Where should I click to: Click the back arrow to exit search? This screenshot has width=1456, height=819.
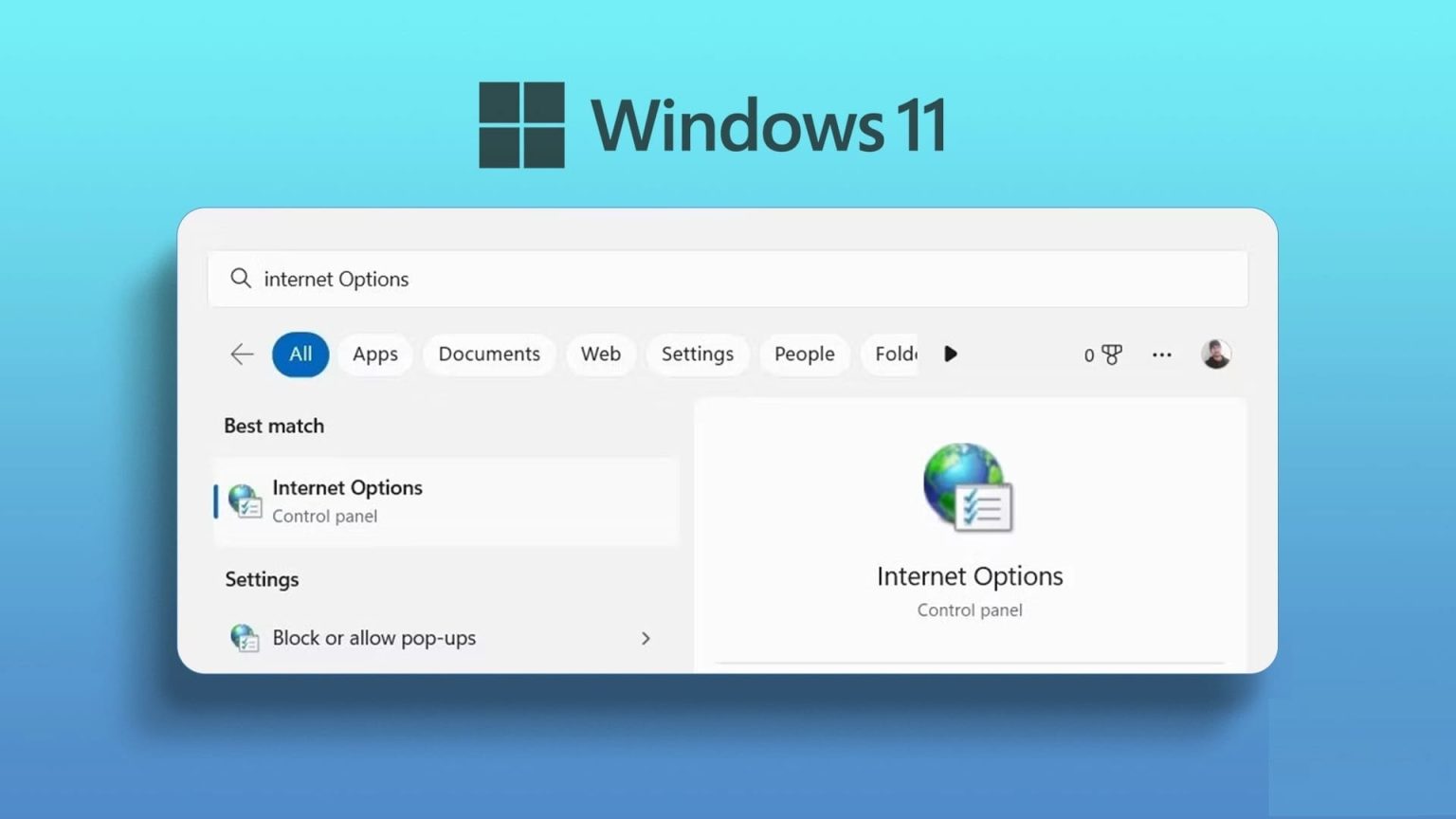pyautogui.click(x=242, y=354)
